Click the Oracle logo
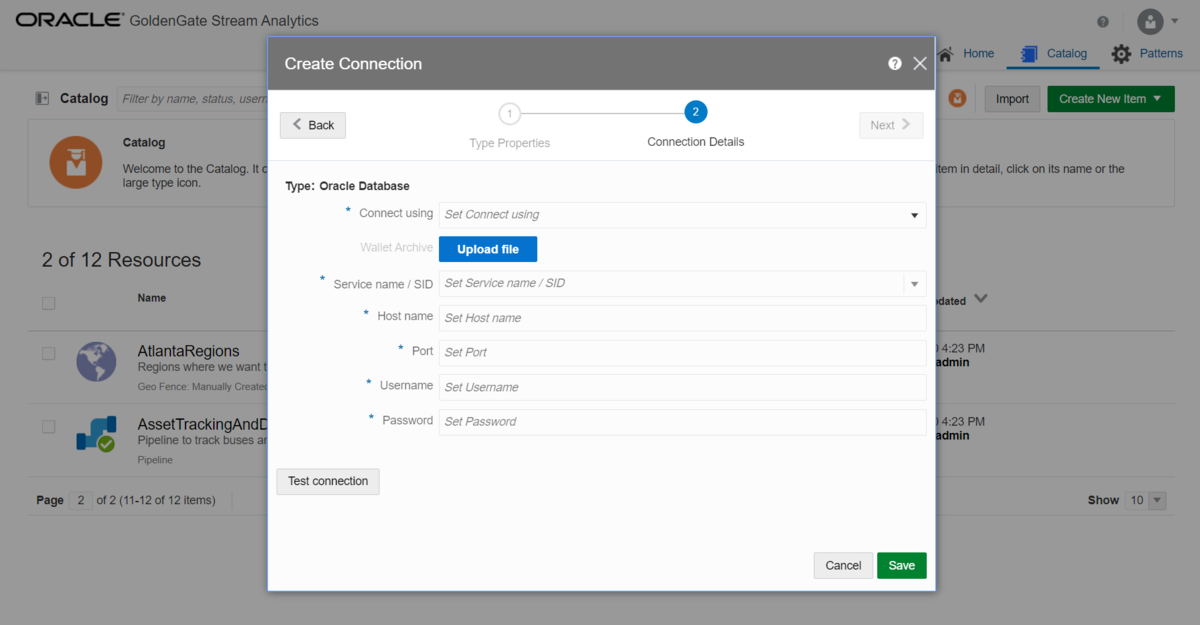Viewport: 1200px width, 625px height. [69, 20]
